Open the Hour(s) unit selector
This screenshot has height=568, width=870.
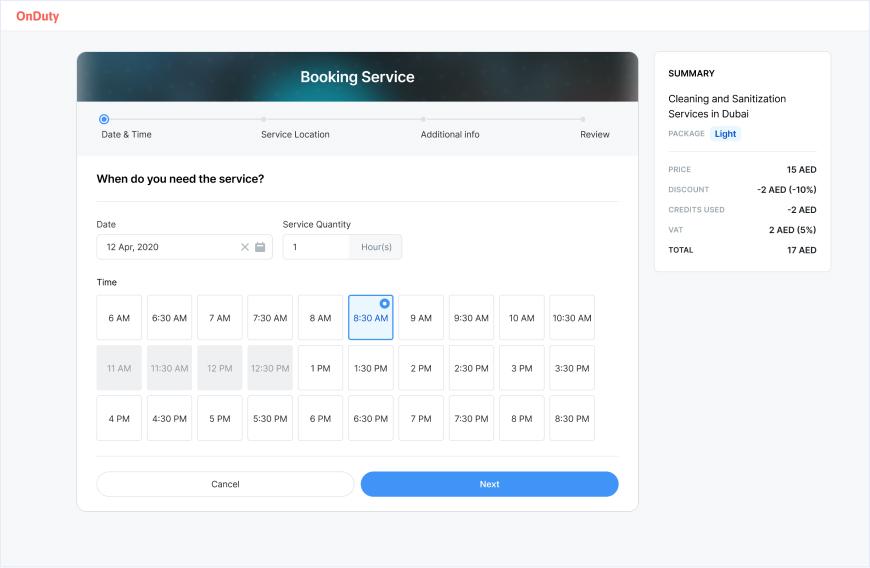click(376, 247)
